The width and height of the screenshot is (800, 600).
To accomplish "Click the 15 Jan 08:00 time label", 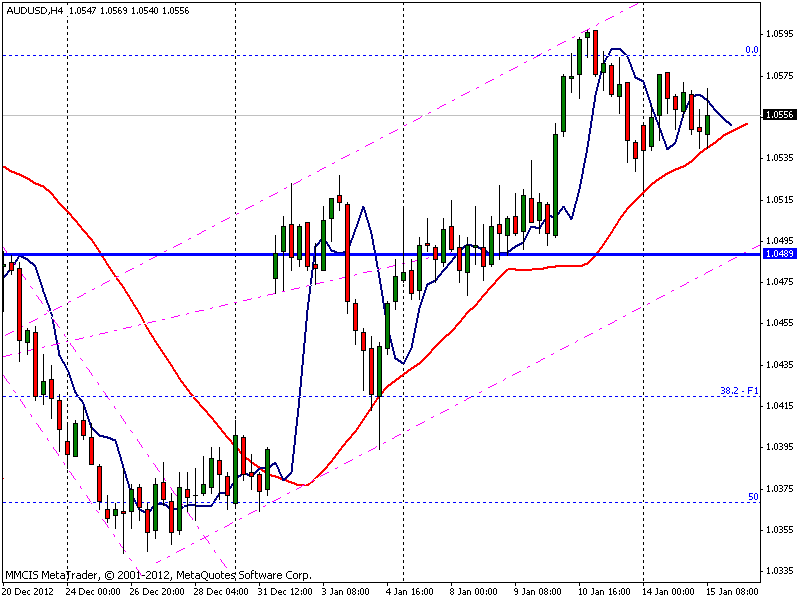I will [x=733, y=591].
